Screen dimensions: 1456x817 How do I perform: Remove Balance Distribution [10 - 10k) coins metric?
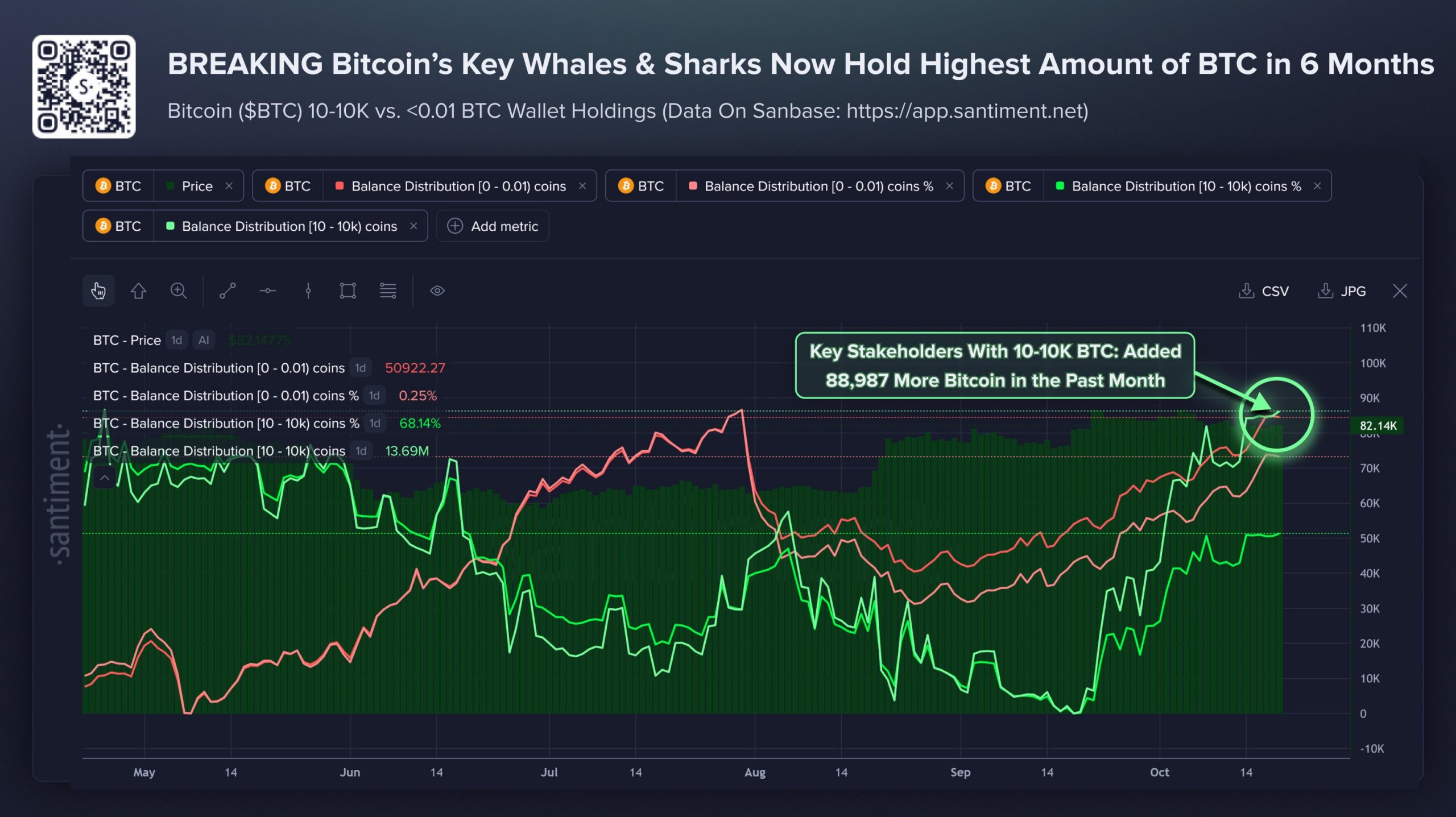413,226
